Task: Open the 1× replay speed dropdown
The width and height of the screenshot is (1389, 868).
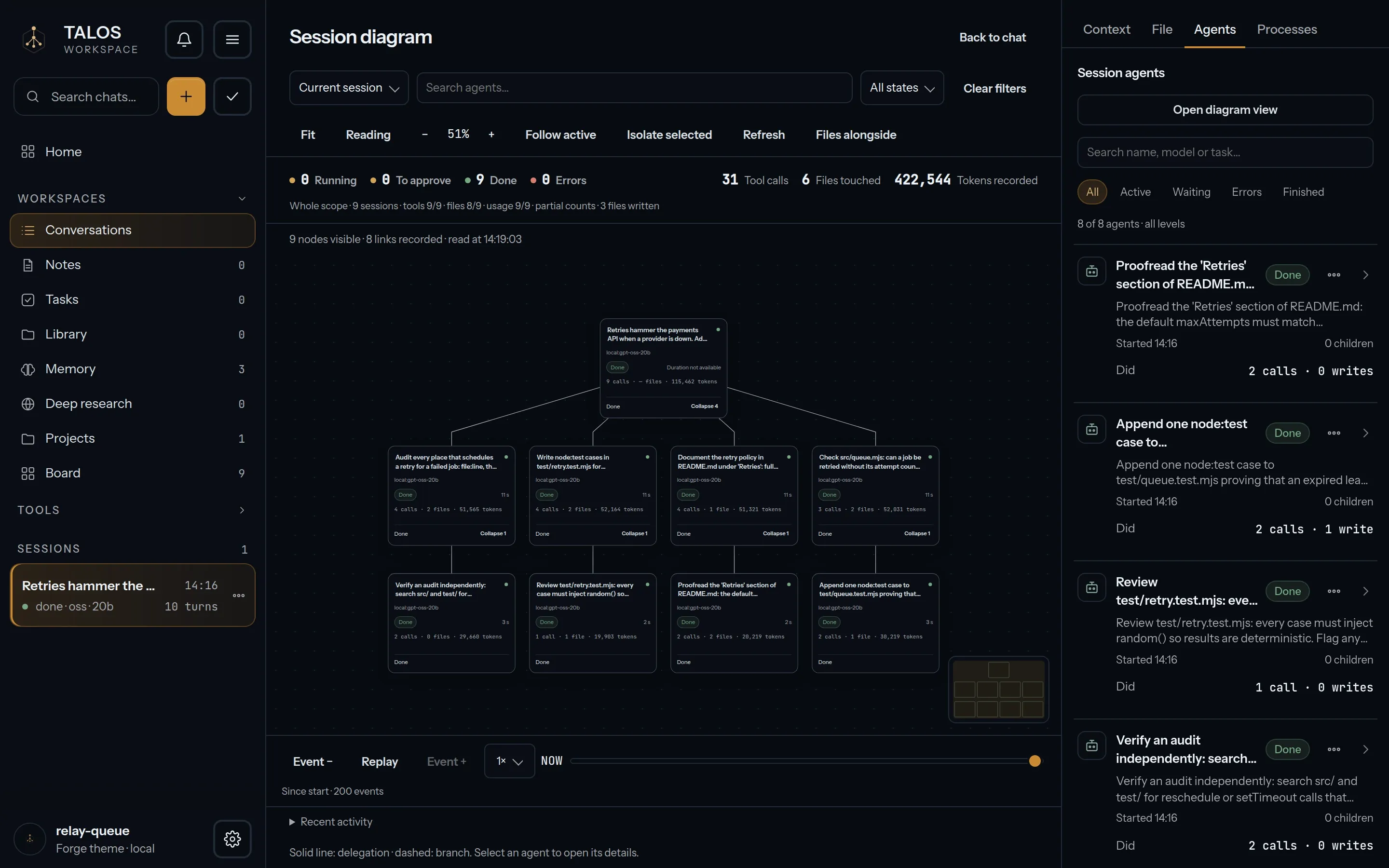Action: [x=510, y=761]
